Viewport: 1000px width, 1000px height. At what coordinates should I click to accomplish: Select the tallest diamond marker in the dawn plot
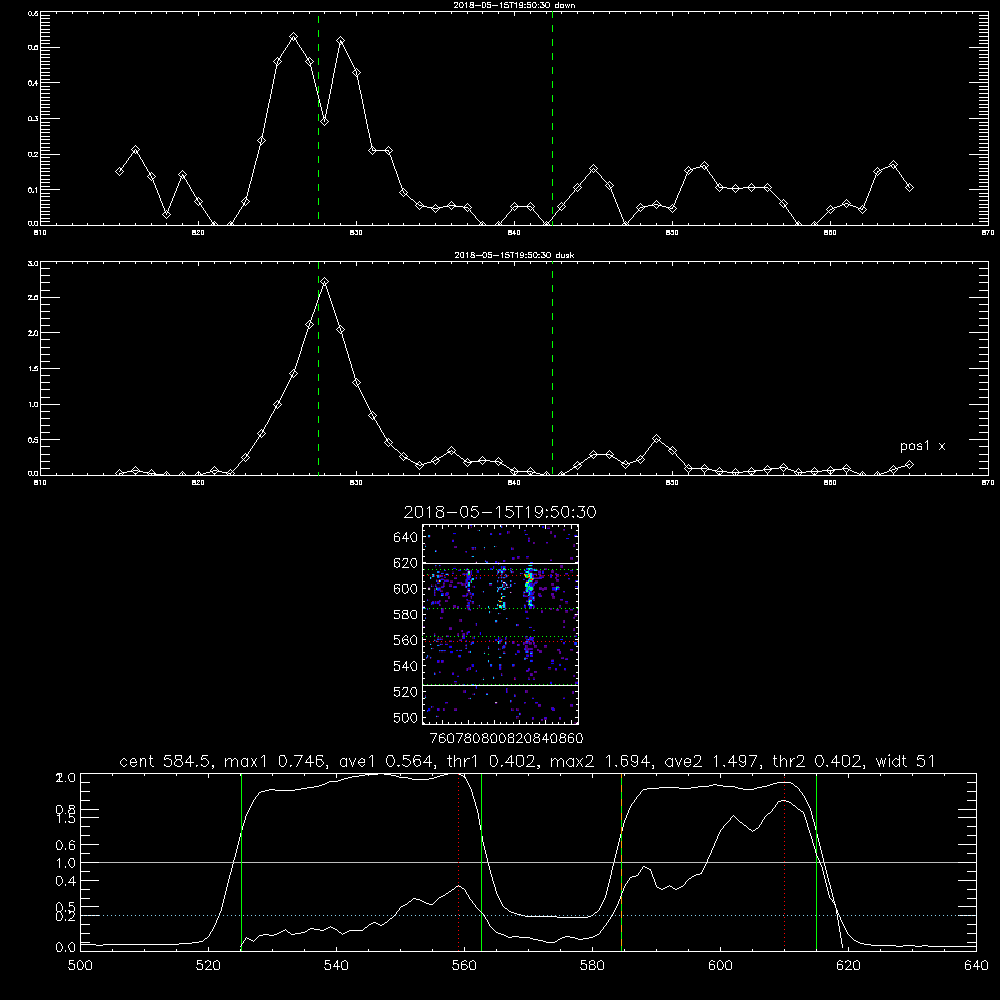293,37
